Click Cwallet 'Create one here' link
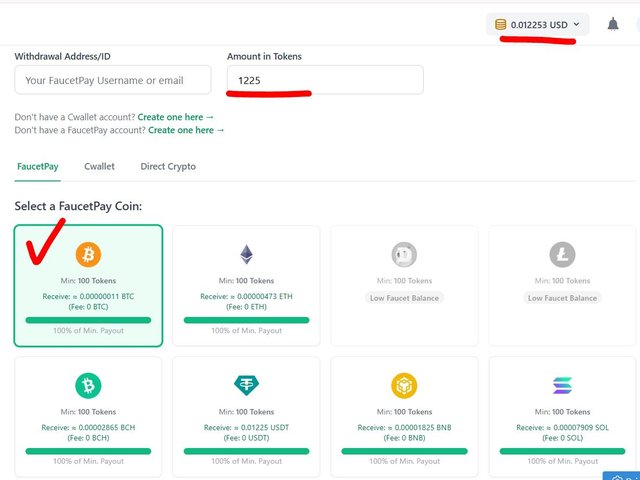640x480 pixels. click(176, 117)
